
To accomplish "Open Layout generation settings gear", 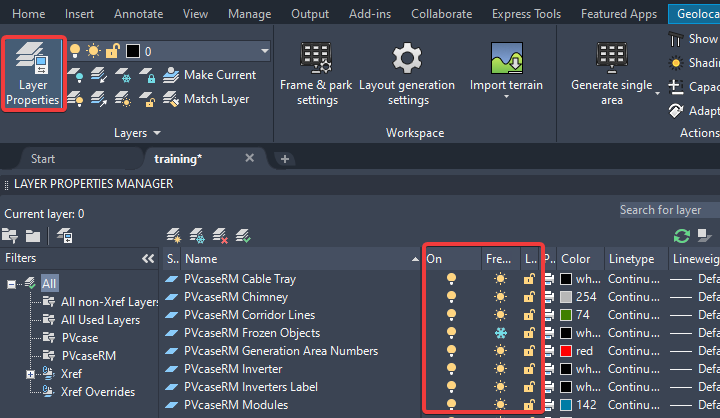I will tap(407, 58).
